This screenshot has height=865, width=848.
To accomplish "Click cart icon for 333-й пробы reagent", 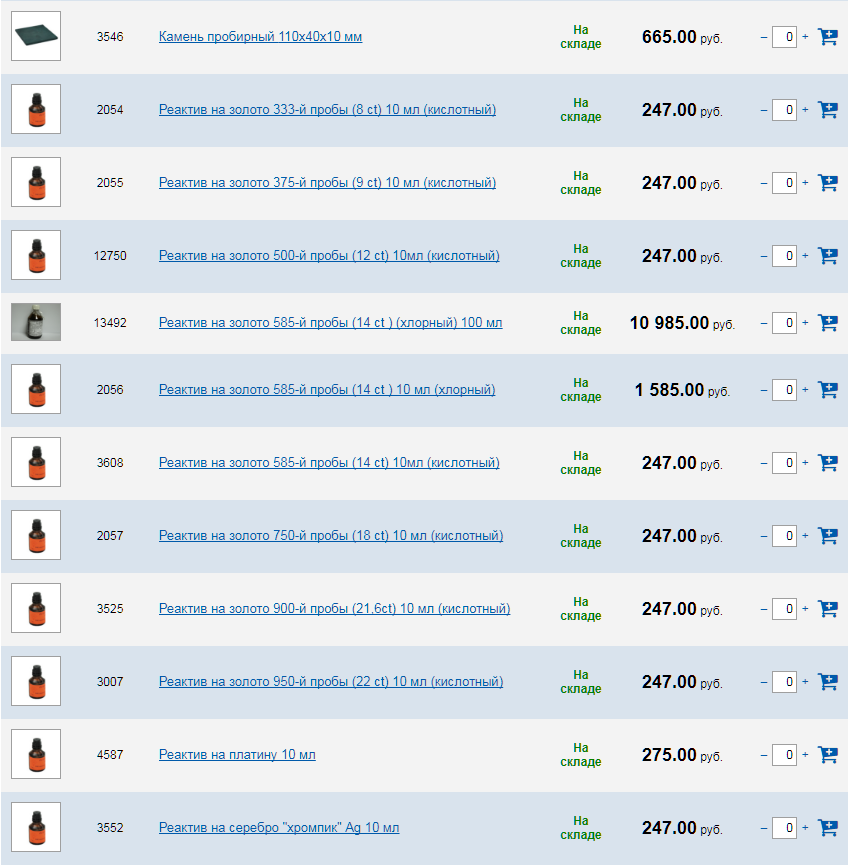I will tap(828, 110).
